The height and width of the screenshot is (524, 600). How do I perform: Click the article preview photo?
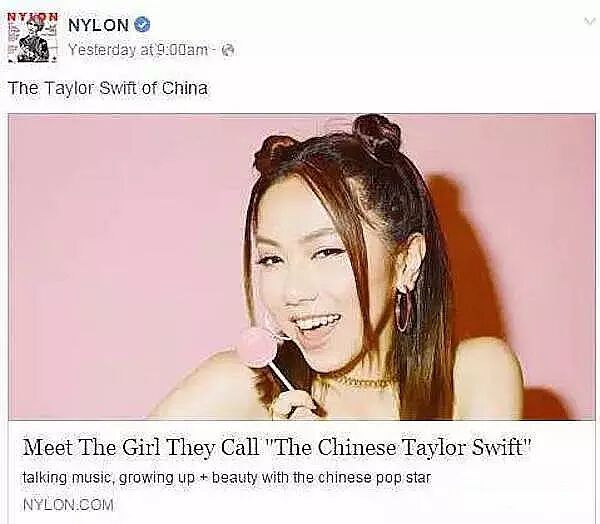click(302, 267)
